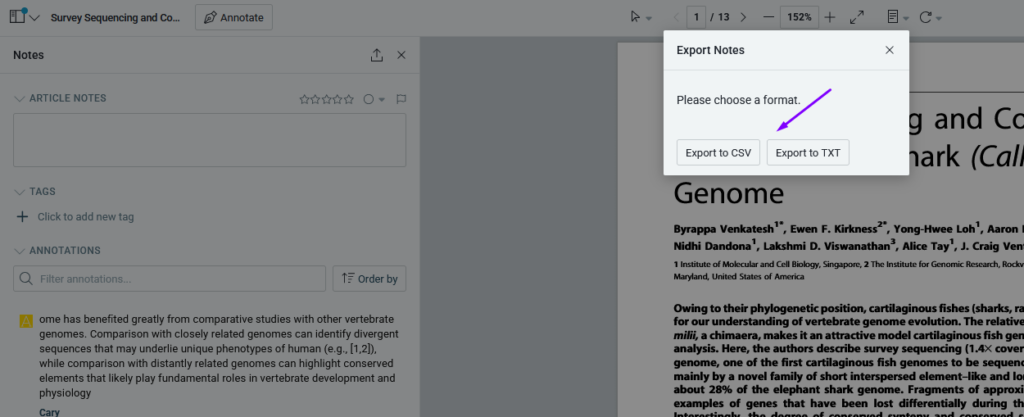This screenshot has width=1024, height=417.
Task: Zoom in with the plus icon
Action: [830, 17]
